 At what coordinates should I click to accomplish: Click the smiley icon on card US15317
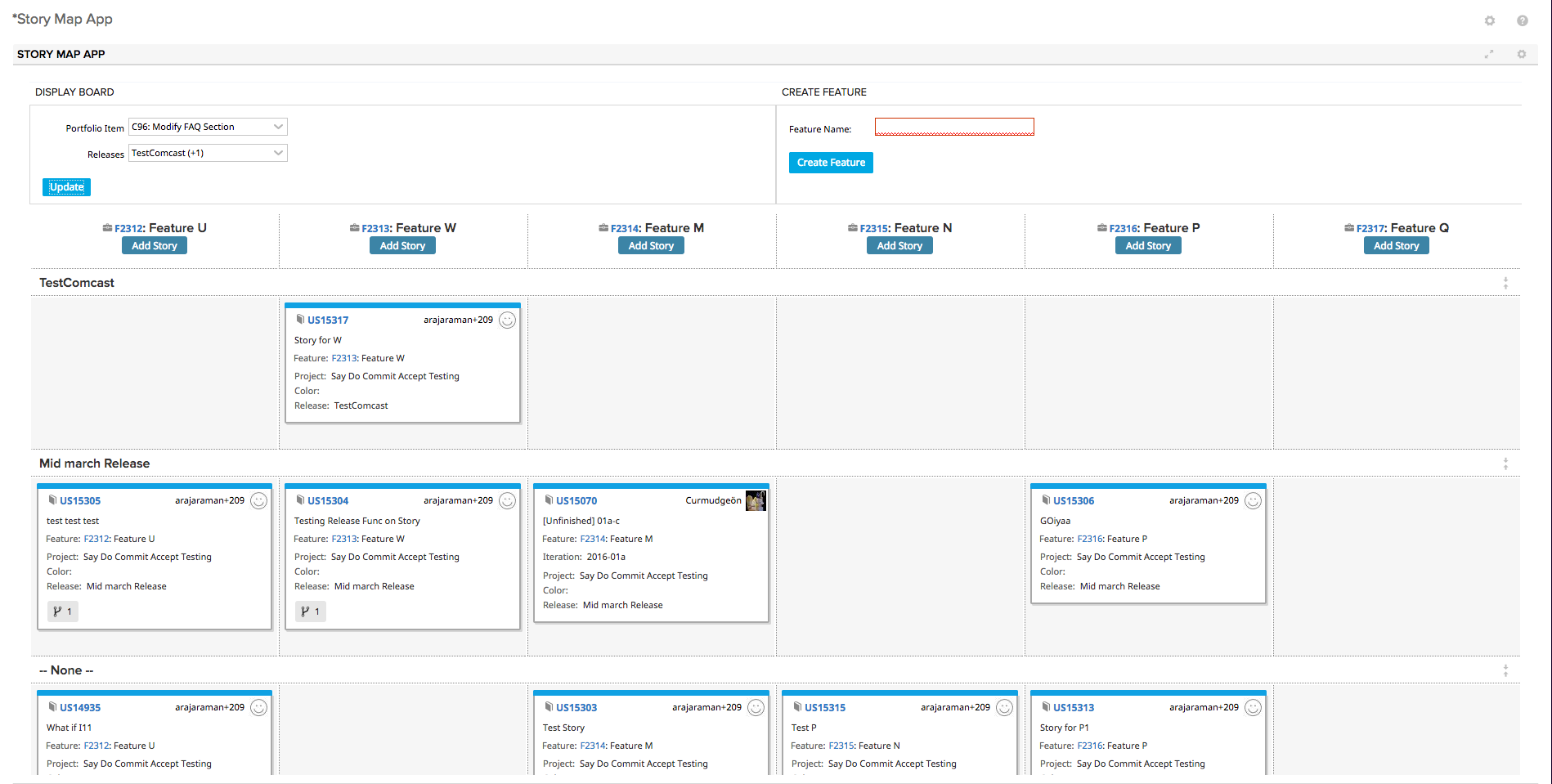click(x=507, y=320)
